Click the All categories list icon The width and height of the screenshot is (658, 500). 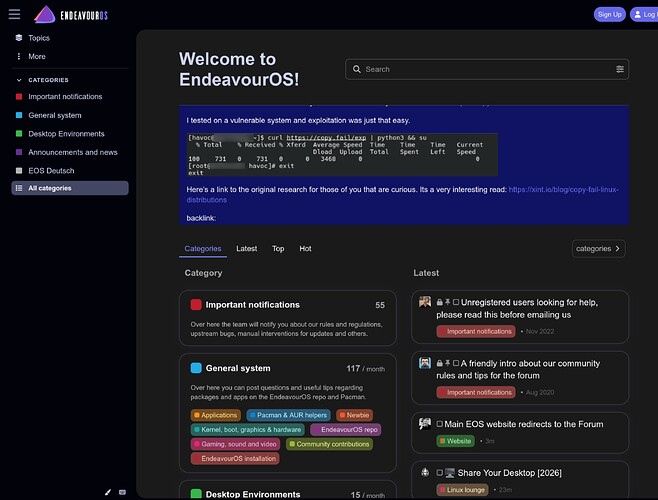click(19, 188)
